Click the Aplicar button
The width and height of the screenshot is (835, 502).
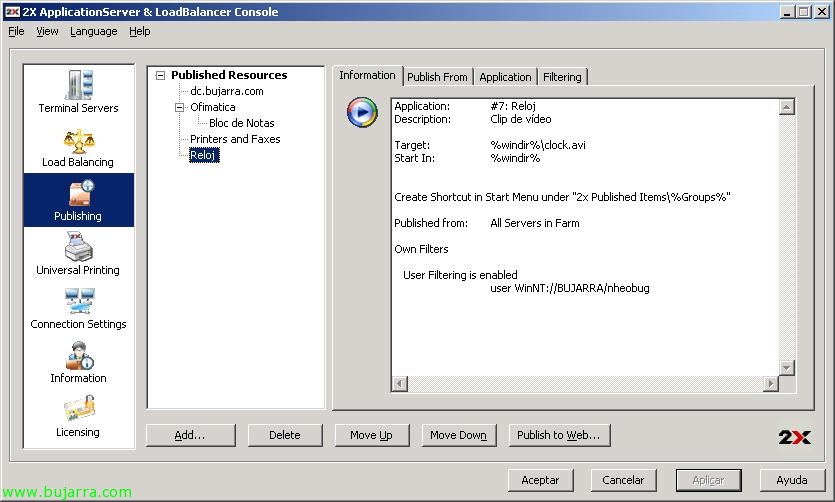[708, 480]
